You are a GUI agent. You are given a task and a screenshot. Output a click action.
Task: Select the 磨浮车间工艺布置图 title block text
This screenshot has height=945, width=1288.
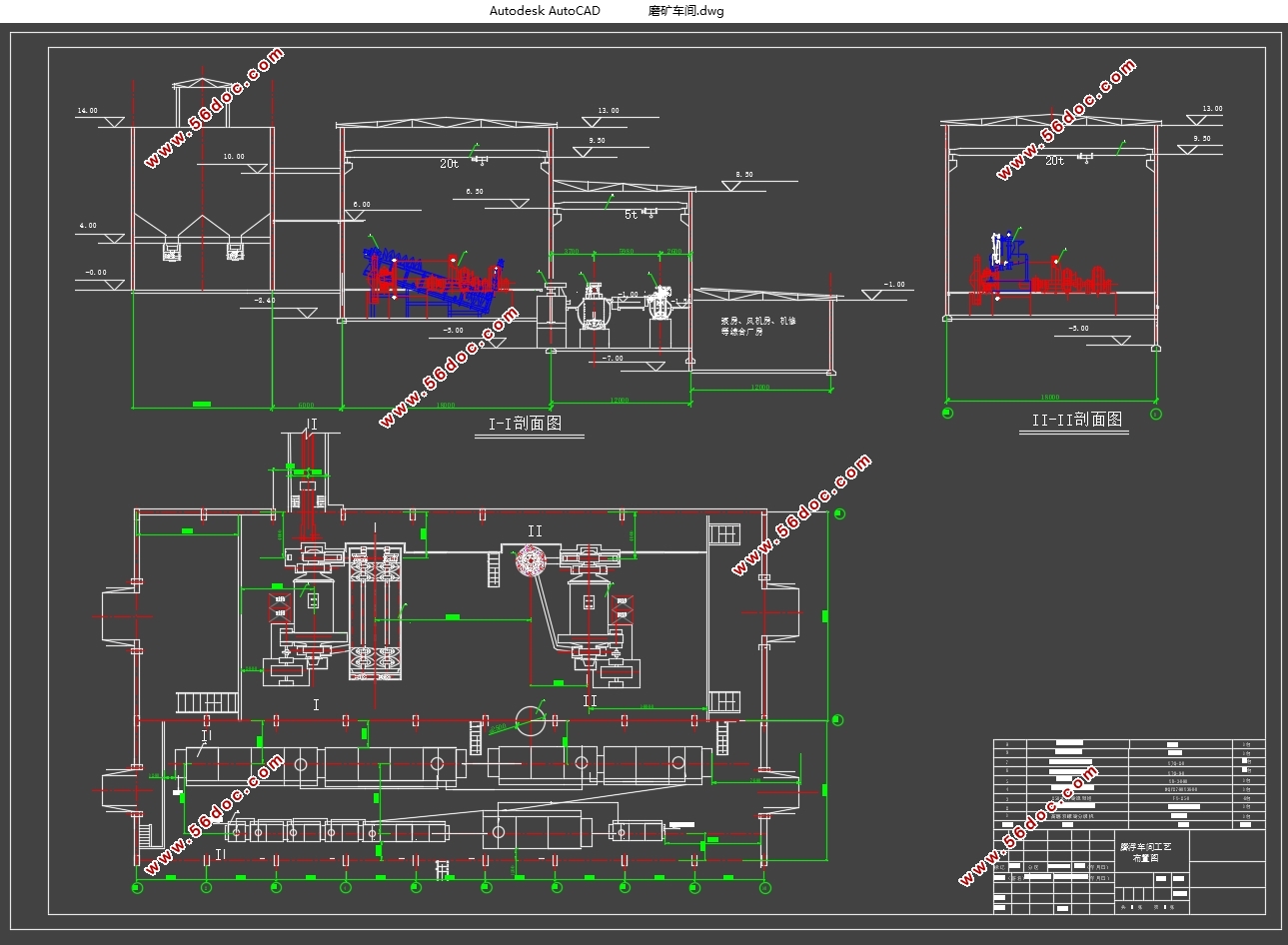click(x=1144, y=852)
